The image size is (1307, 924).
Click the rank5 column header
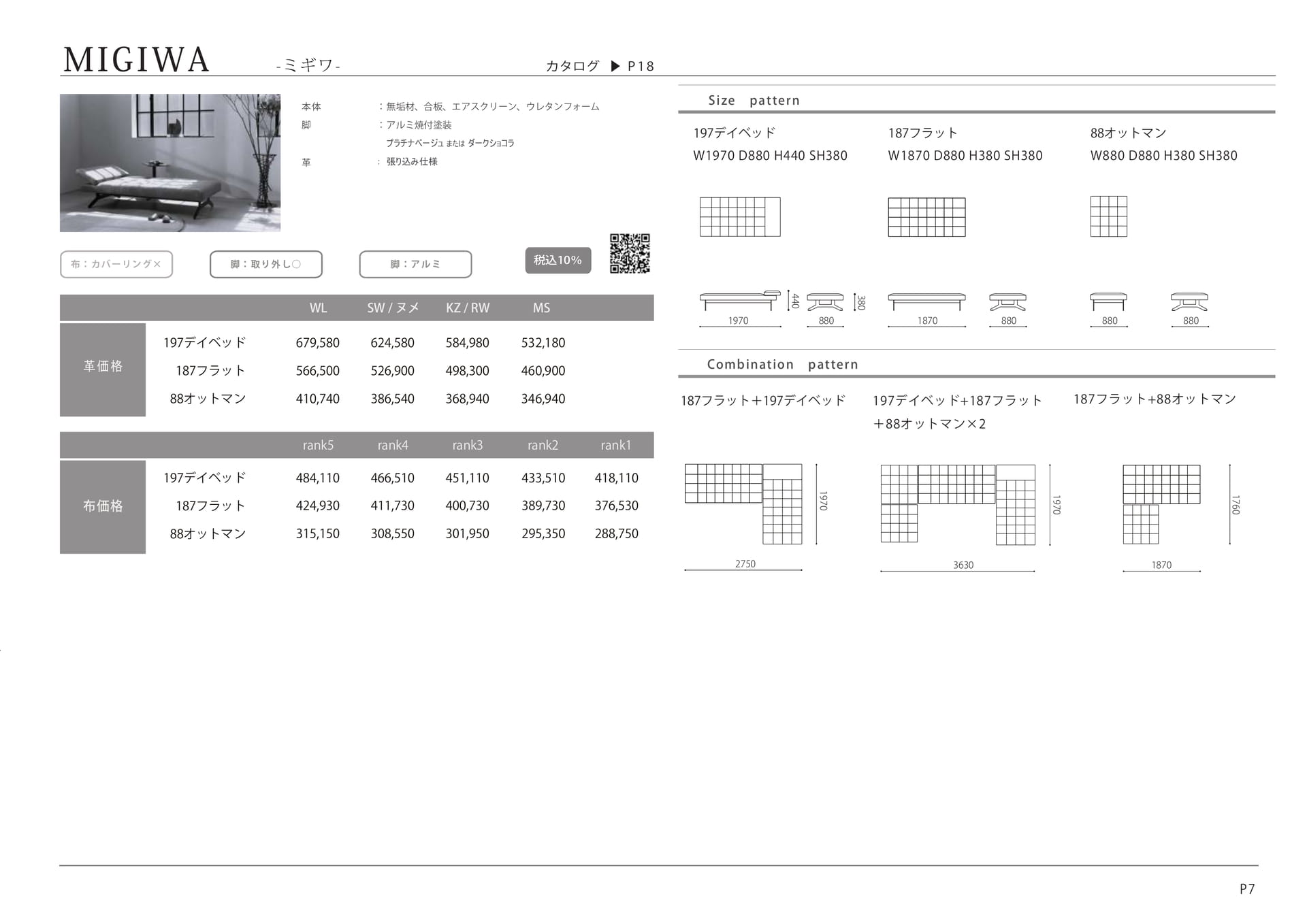click(318, 445)
